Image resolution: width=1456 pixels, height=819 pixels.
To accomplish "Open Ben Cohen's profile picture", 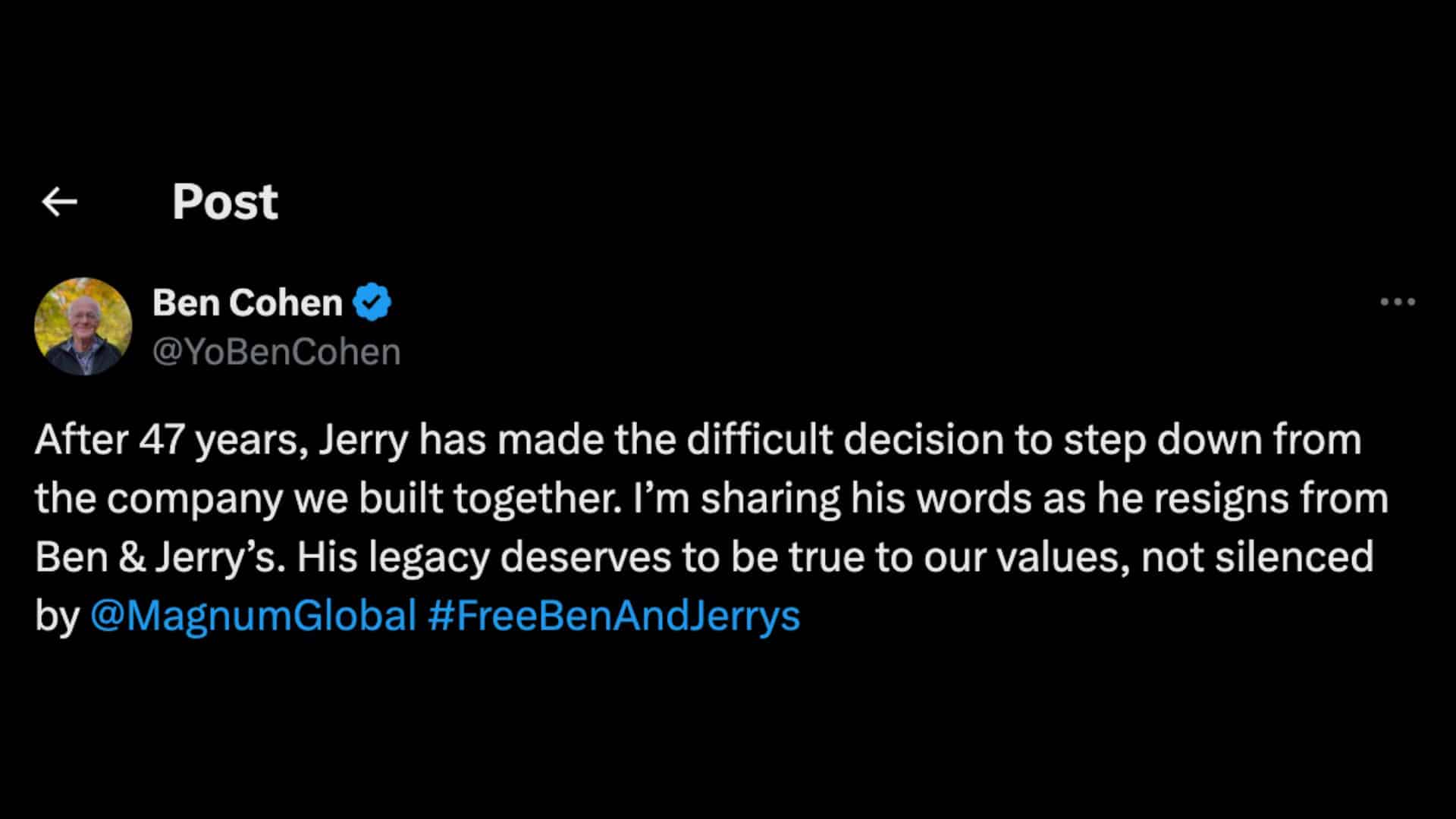I will point(83,327).
